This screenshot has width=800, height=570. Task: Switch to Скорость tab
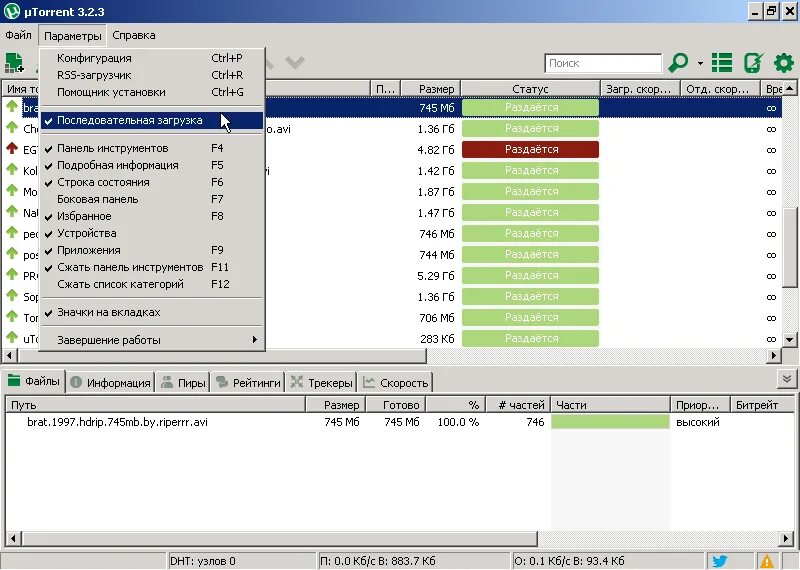395,383
